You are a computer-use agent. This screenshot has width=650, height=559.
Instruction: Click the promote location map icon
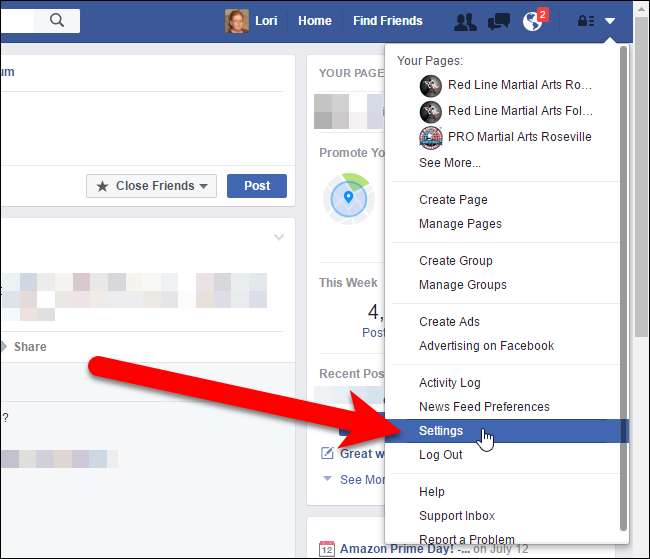[349, 198]
